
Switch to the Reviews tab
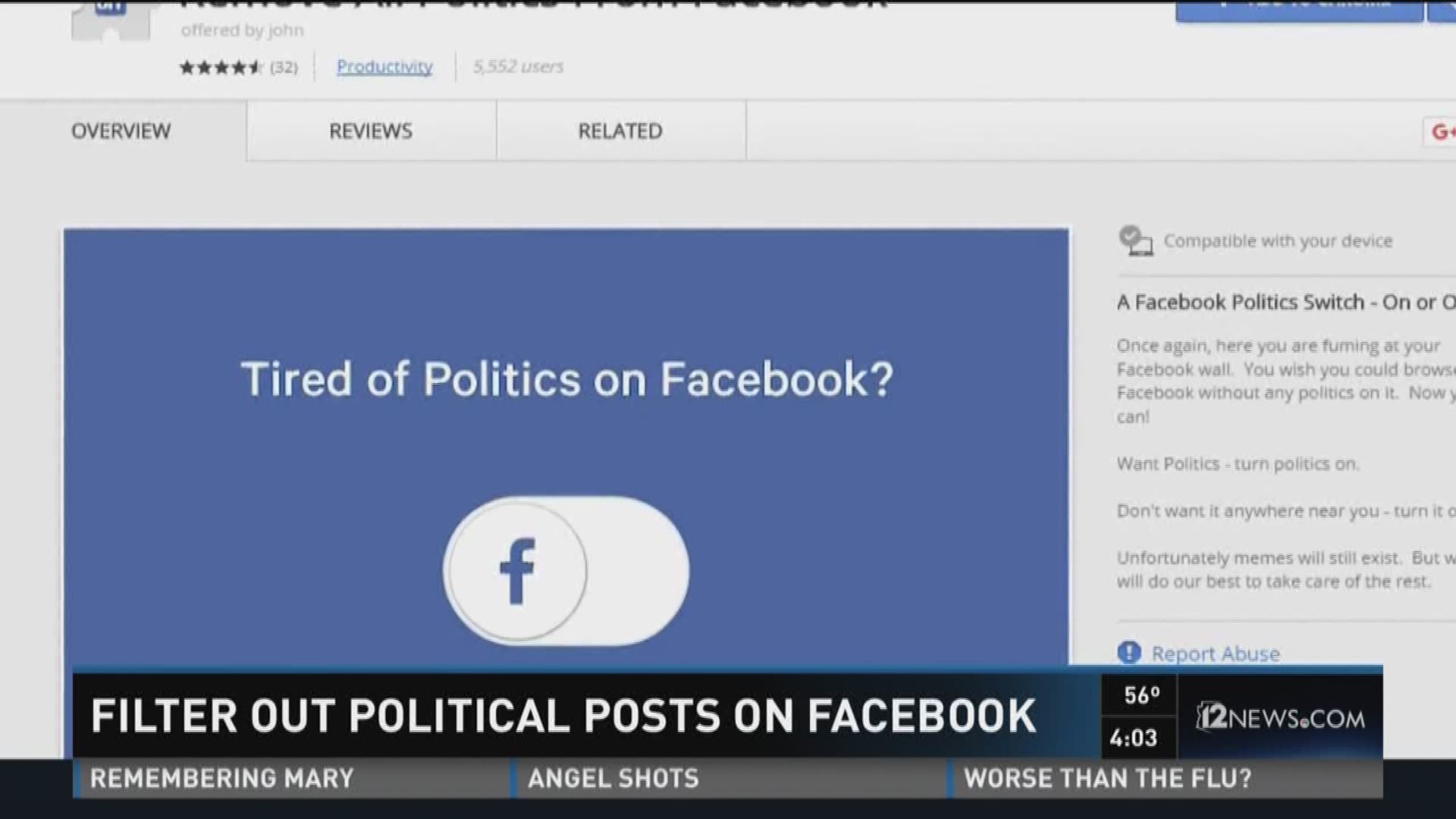pos(369,130)
